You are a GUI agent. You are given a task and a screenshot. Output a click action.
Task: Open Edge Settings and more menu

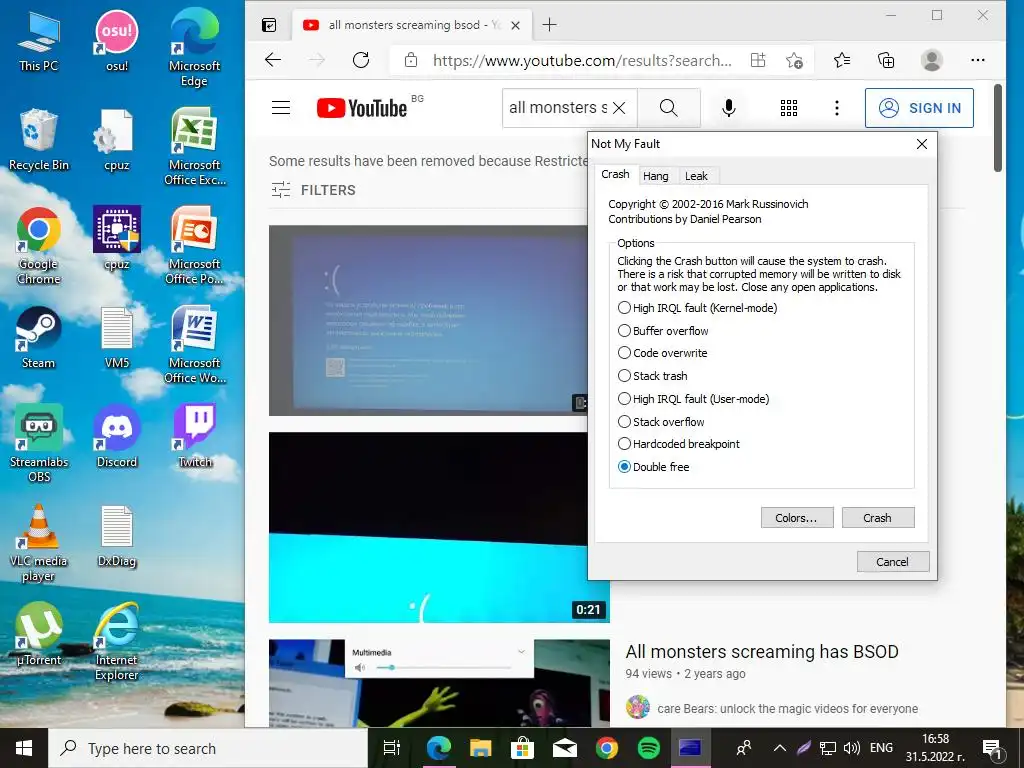[x=978, y=60]
